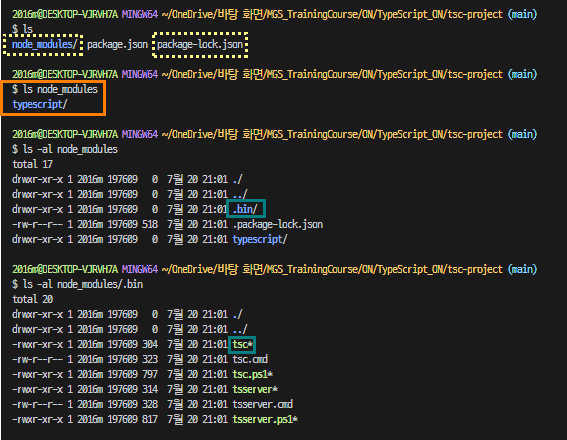Viewport: 567px width, 440px height.
Task: Click file size 328 in tsserver.cmd row
Action: [150, 404]
